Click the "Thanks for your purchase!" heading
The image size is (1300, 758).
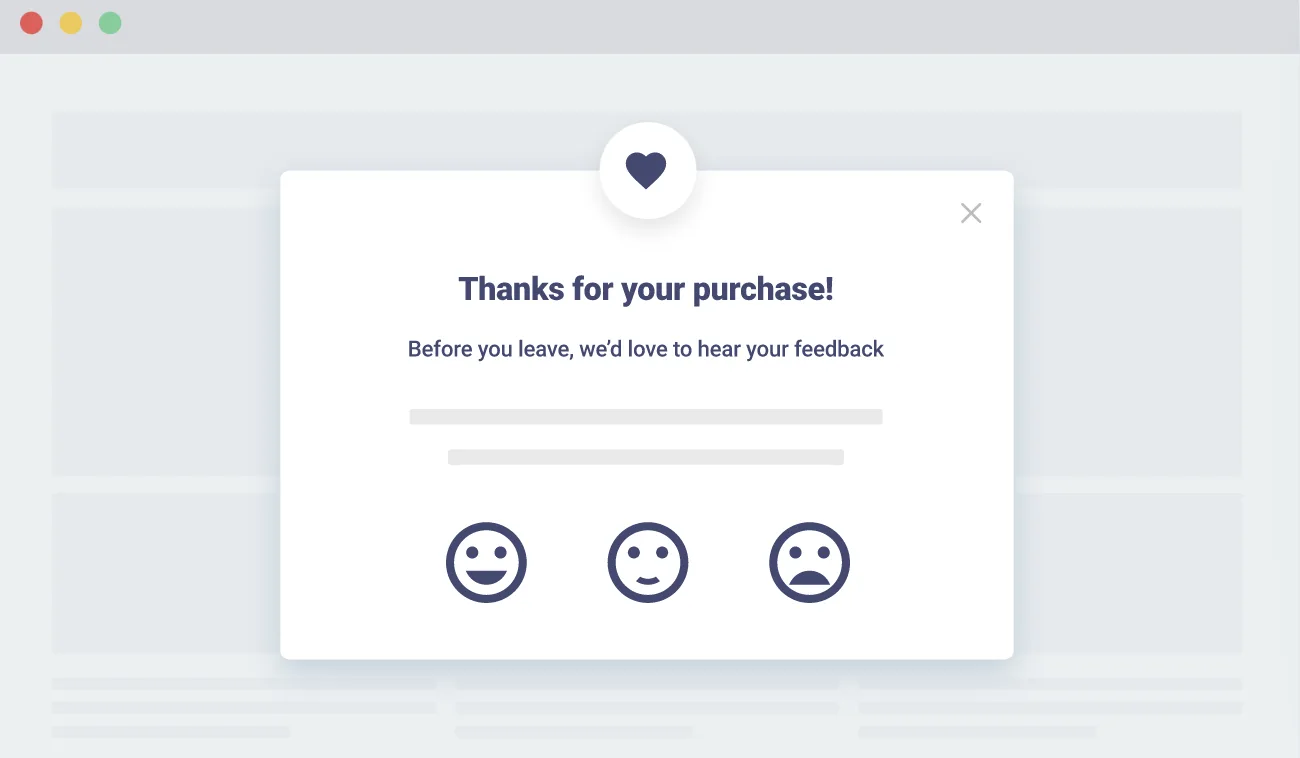pos(646,289)
